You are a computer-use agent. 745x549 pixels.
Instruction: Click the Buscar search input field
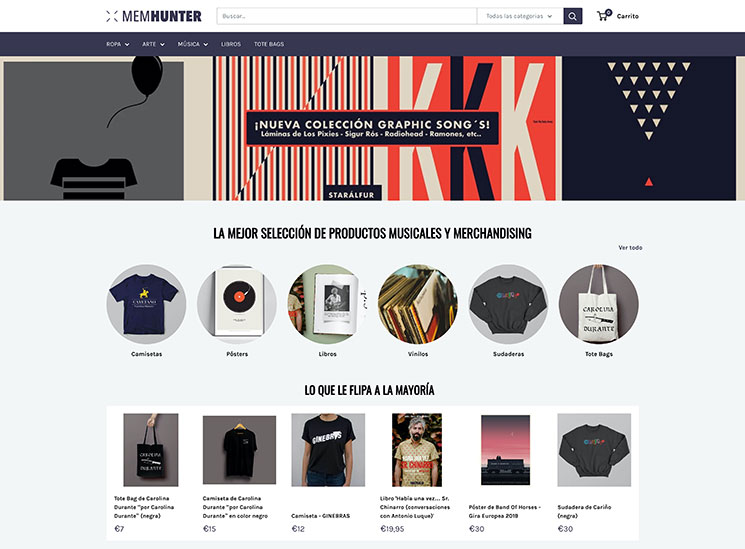[x=347, y=16]
